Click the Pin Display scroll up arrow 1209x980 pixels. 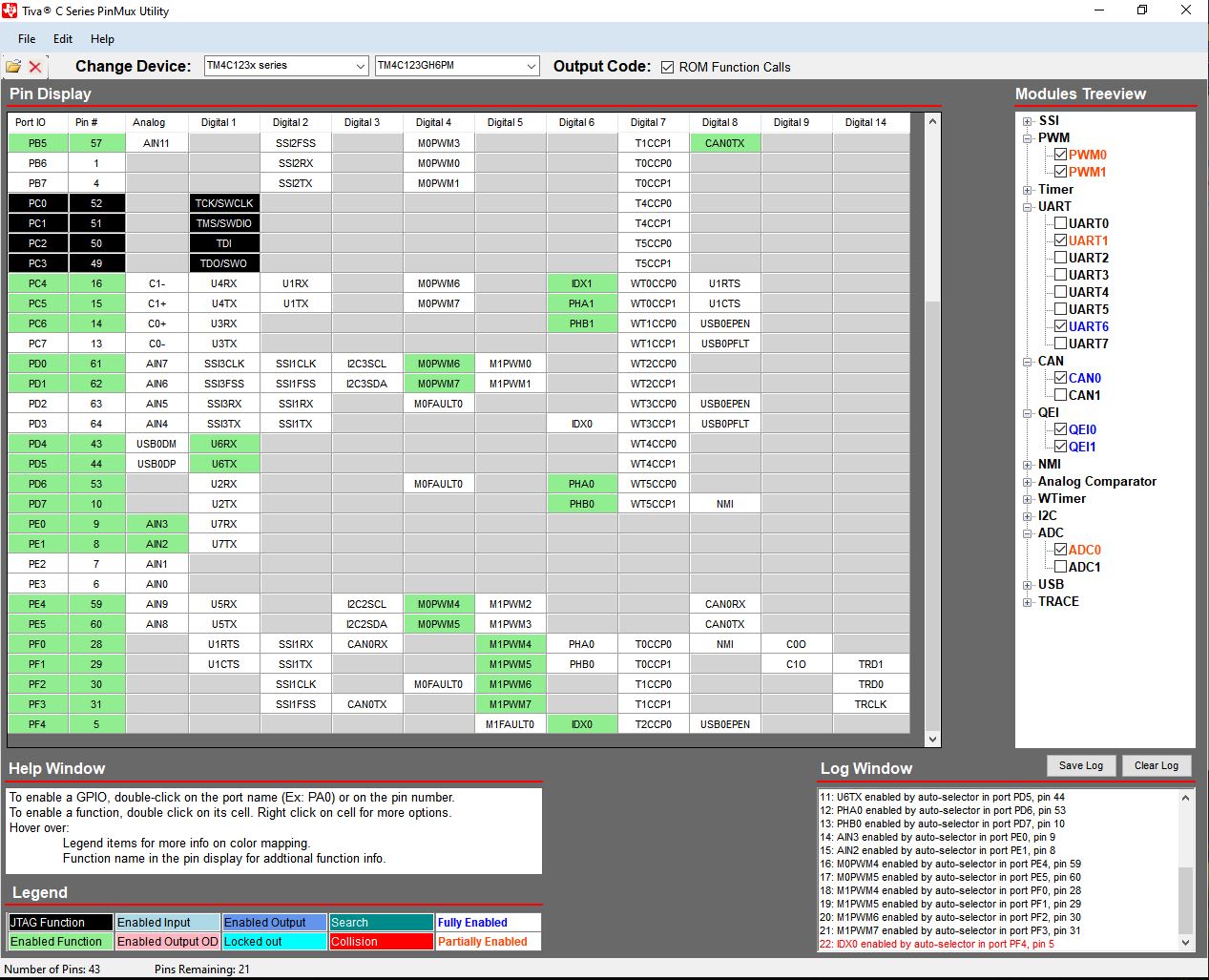click(932, 121)
